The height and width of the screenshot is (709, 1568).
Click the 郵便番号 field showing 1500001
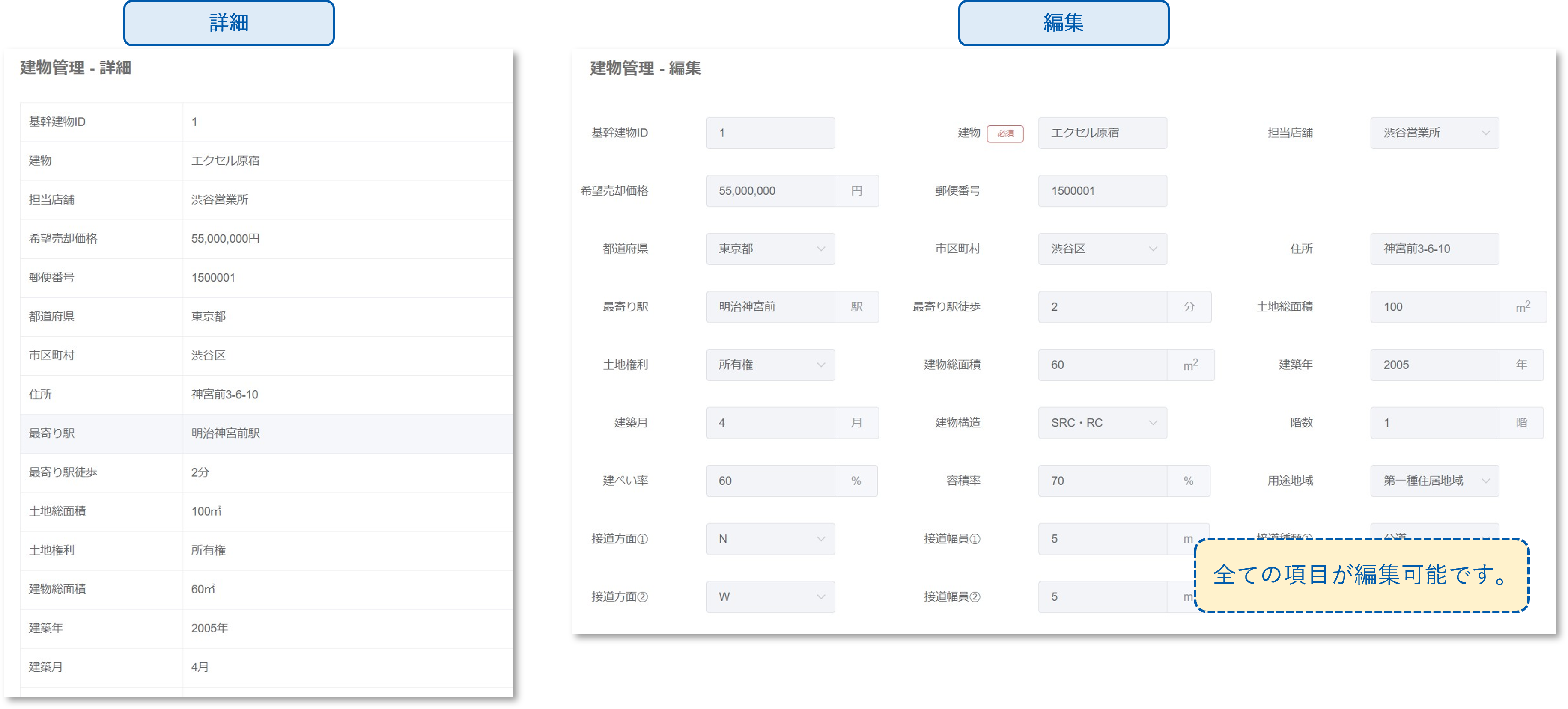(x=1102, y=191)
